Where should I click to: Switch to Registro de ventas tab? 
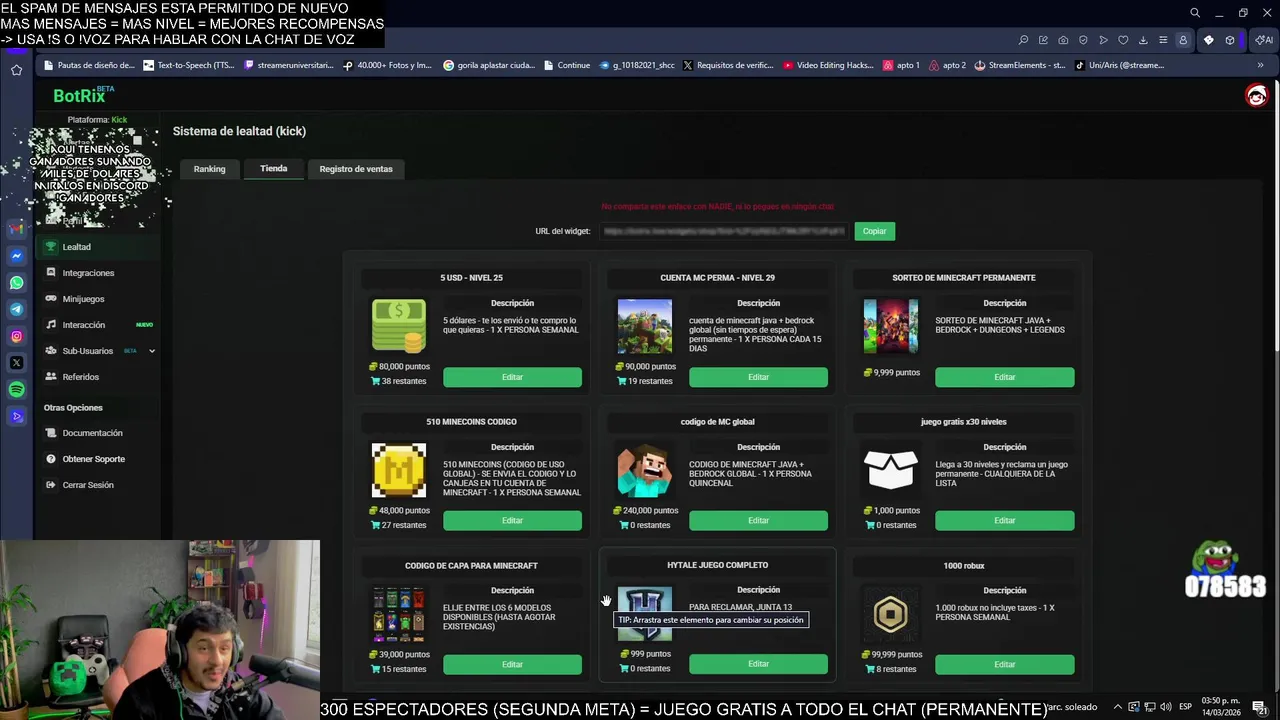tap(356, 169)
